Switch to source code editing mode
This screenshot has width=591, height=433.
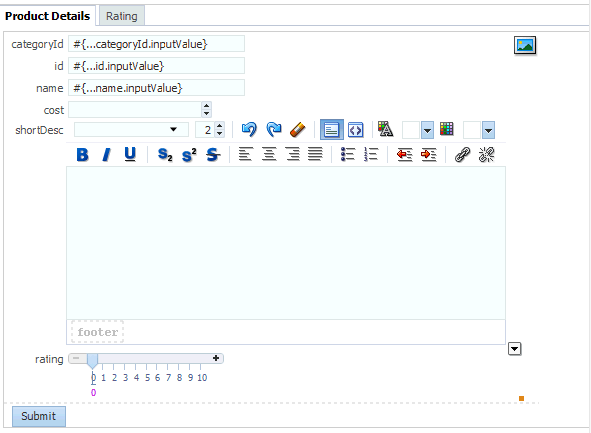[355, 130]
